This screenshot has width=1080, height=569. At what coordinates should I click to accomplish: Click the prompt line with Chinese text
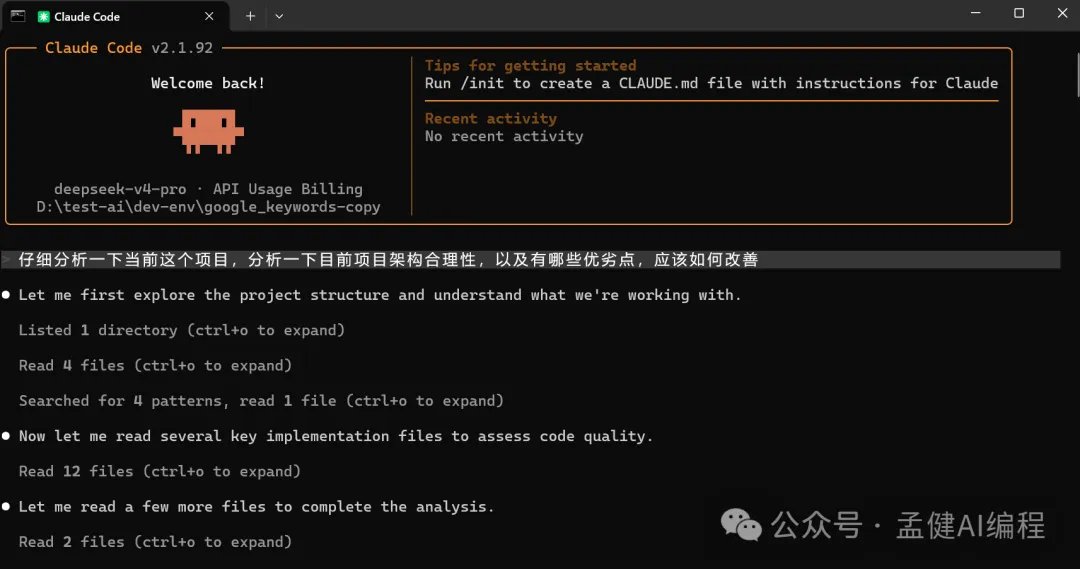click(388, 260)
